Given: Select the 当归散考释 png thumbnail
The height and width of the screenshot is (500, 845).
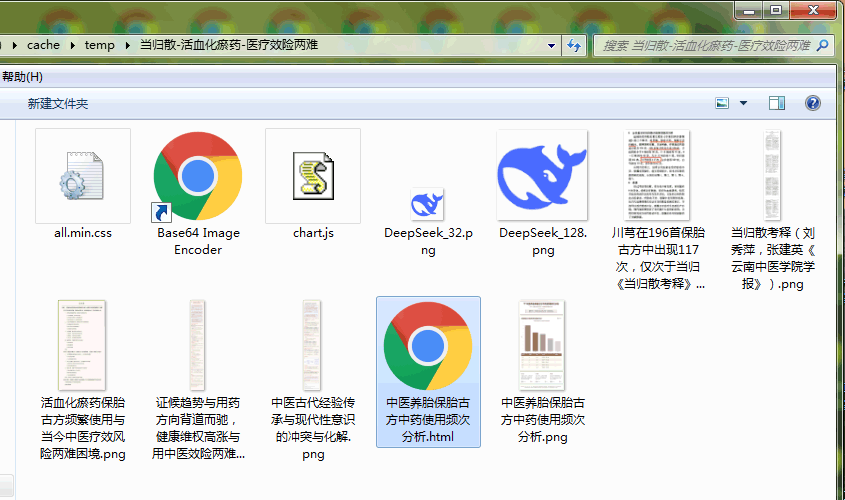Looking at the screenshot, I should (772, 176).
